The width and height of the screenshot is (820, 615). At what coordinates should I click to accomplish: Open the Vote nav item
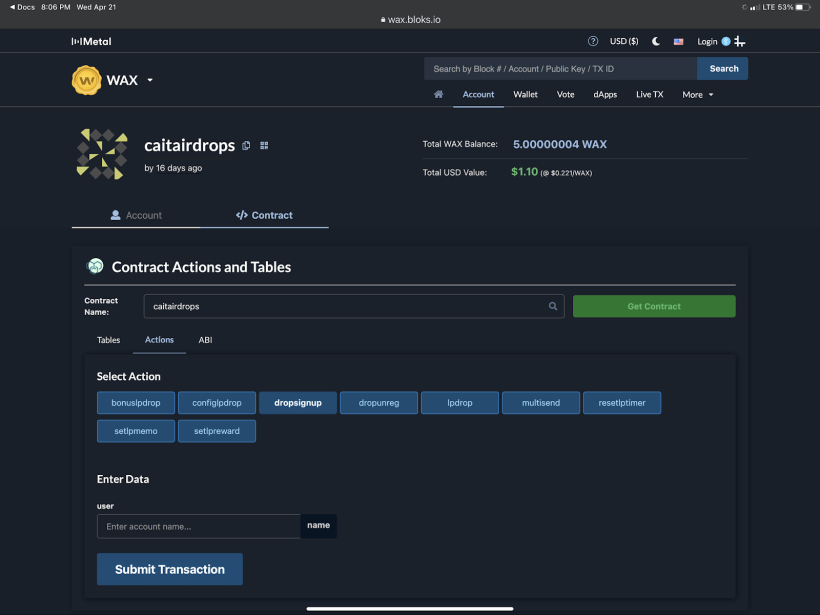coord(565,95)
